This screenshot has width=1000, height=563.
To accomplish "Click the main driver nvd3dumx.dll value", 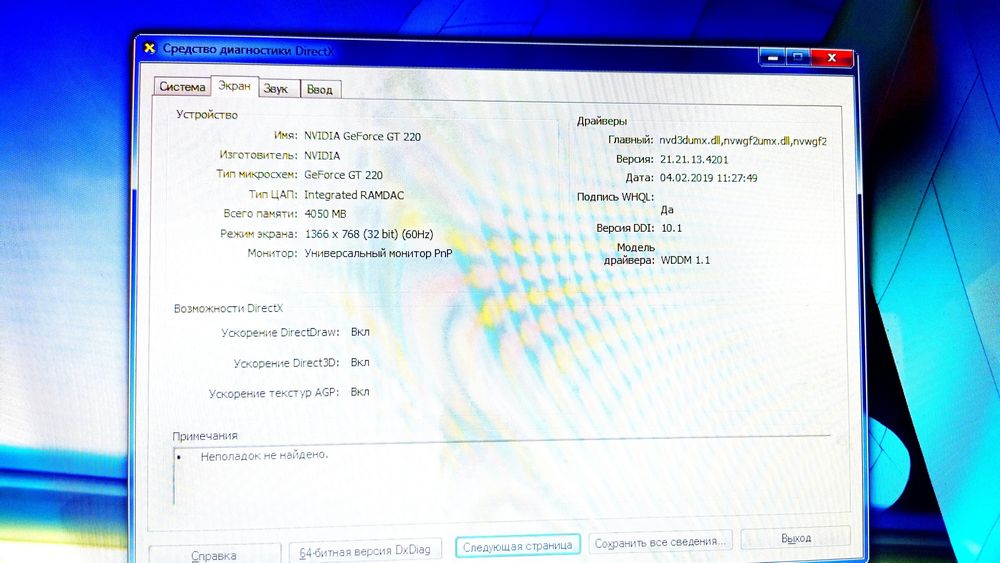I will click(743, 141).
